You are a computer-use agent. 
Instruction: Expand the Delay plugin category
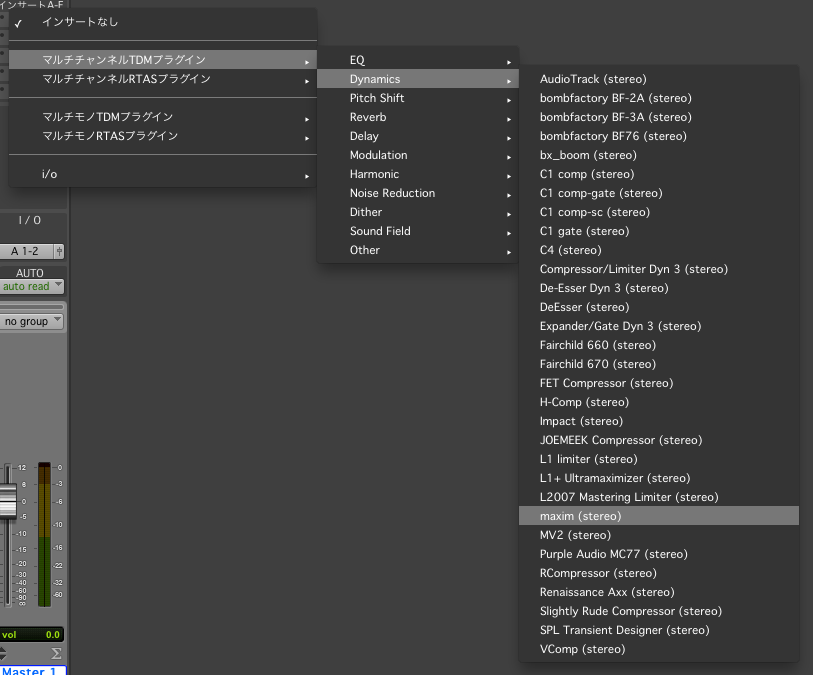418,136
